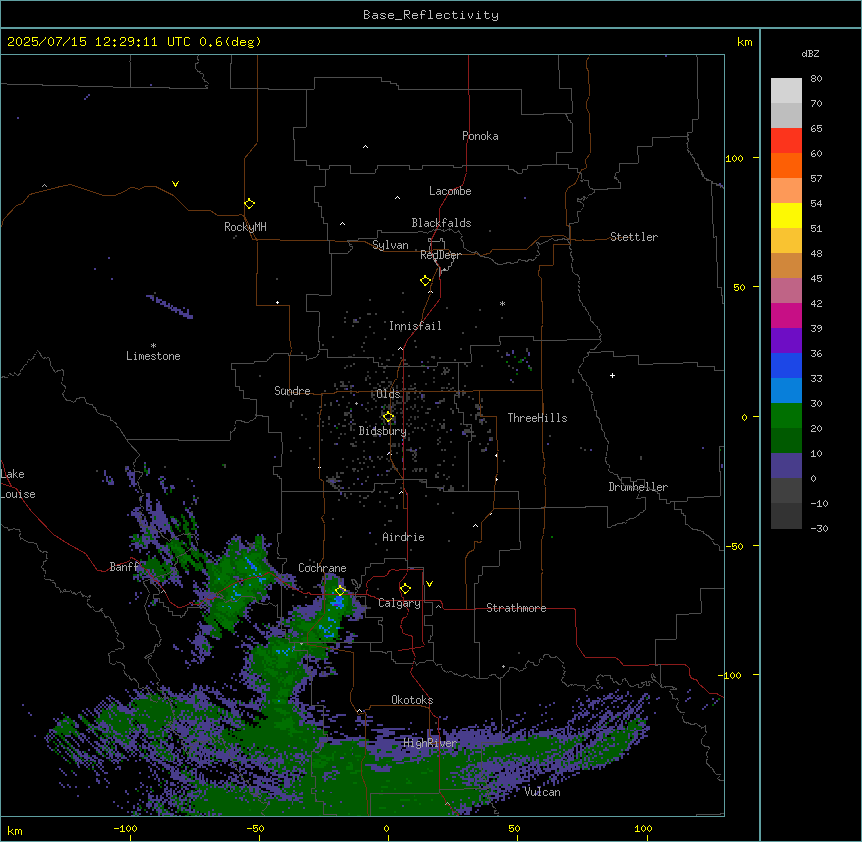
Task: Click the Strathmore label
Action: pos(516,608)
